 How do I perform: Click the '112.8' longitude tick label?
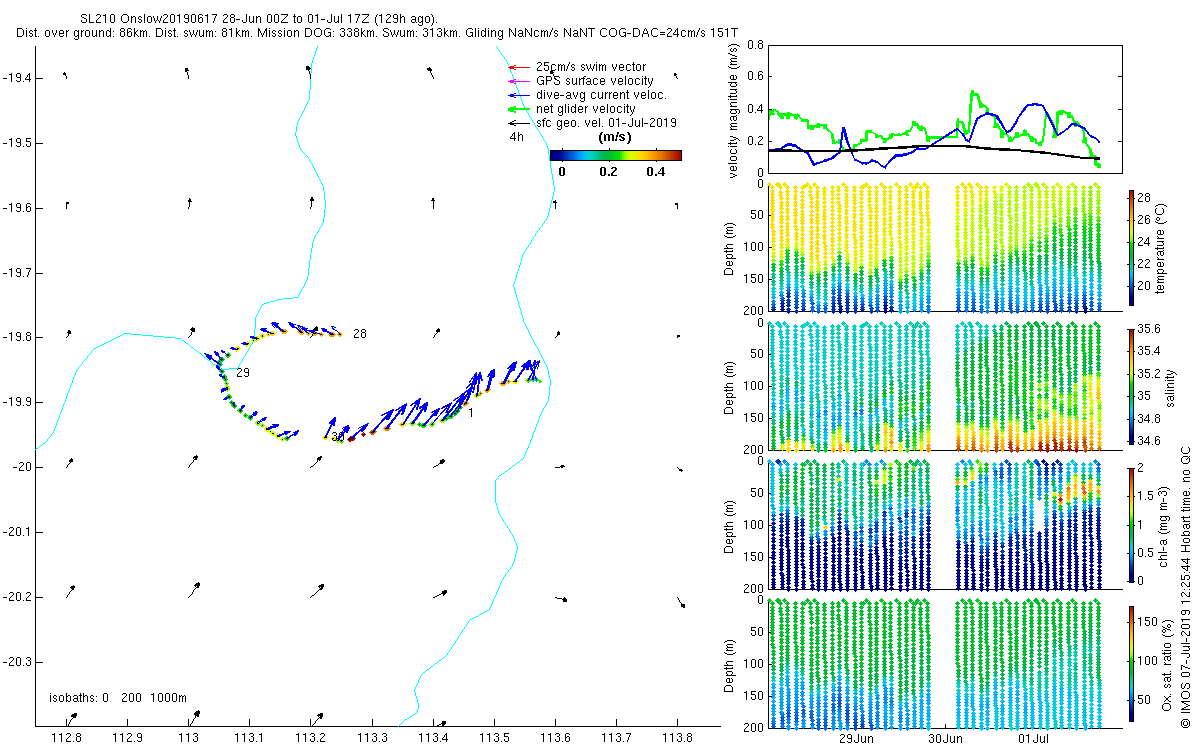point(67,739)
